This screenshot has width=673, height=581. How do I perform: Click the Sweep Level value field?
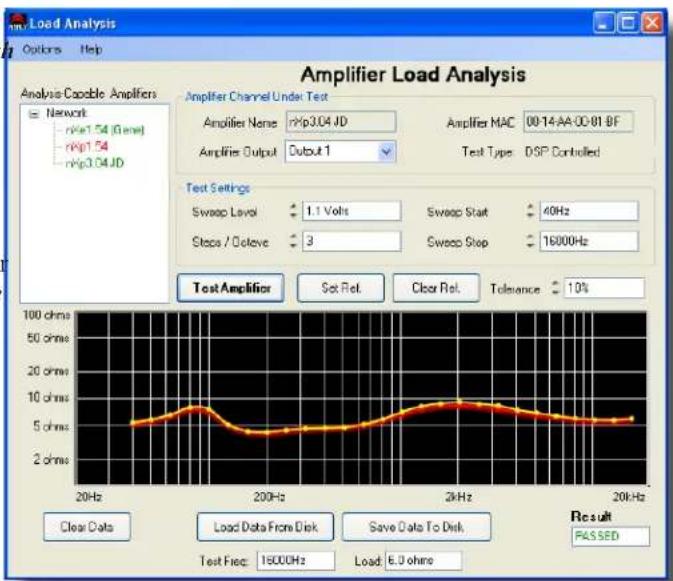coord(352,211)
